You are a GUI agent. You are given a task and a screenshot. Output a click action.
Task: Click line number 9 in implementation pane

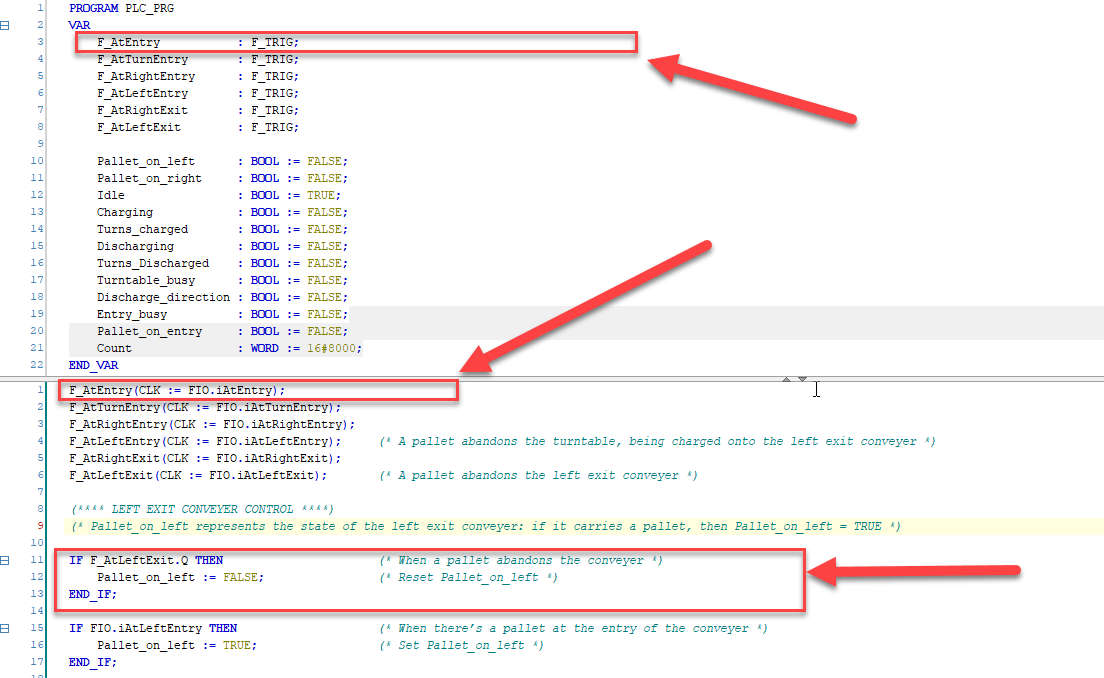pyautogui.click(x=38, y=525)
